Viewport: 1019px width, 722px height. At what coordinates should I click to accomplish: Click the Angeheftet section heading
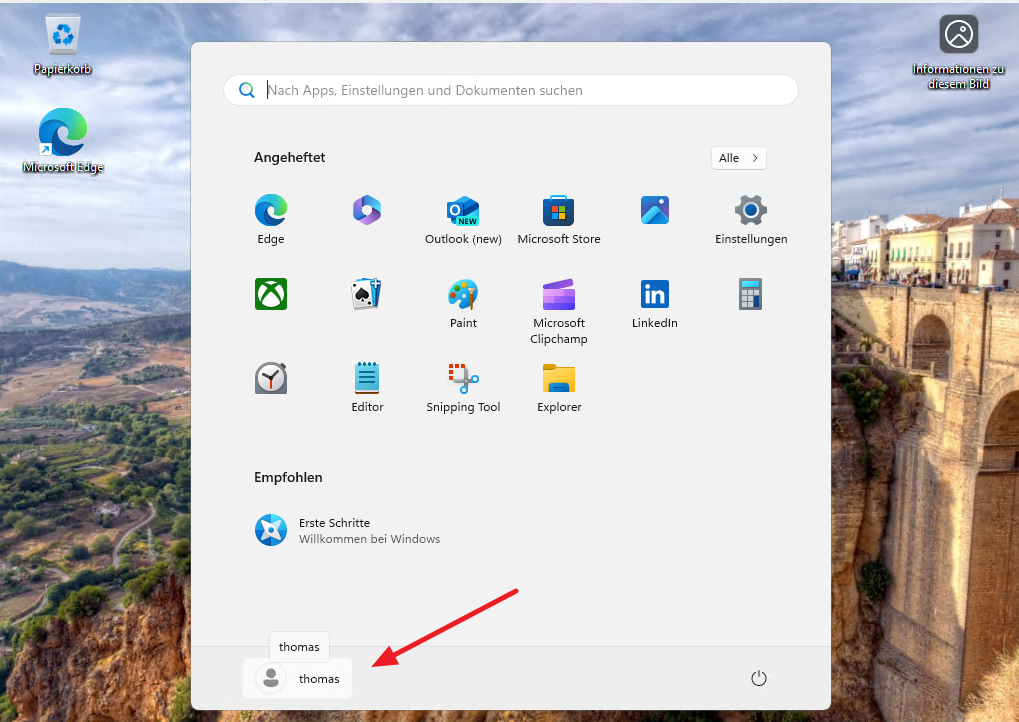(x=289, y=157)
